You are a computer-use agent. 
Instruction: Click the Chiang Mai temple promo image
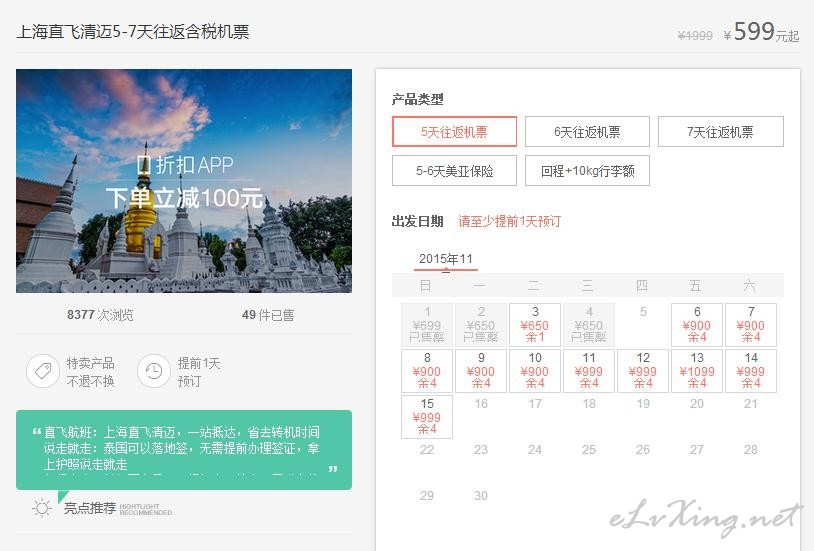pyautogui.click(x=184, y=181)
